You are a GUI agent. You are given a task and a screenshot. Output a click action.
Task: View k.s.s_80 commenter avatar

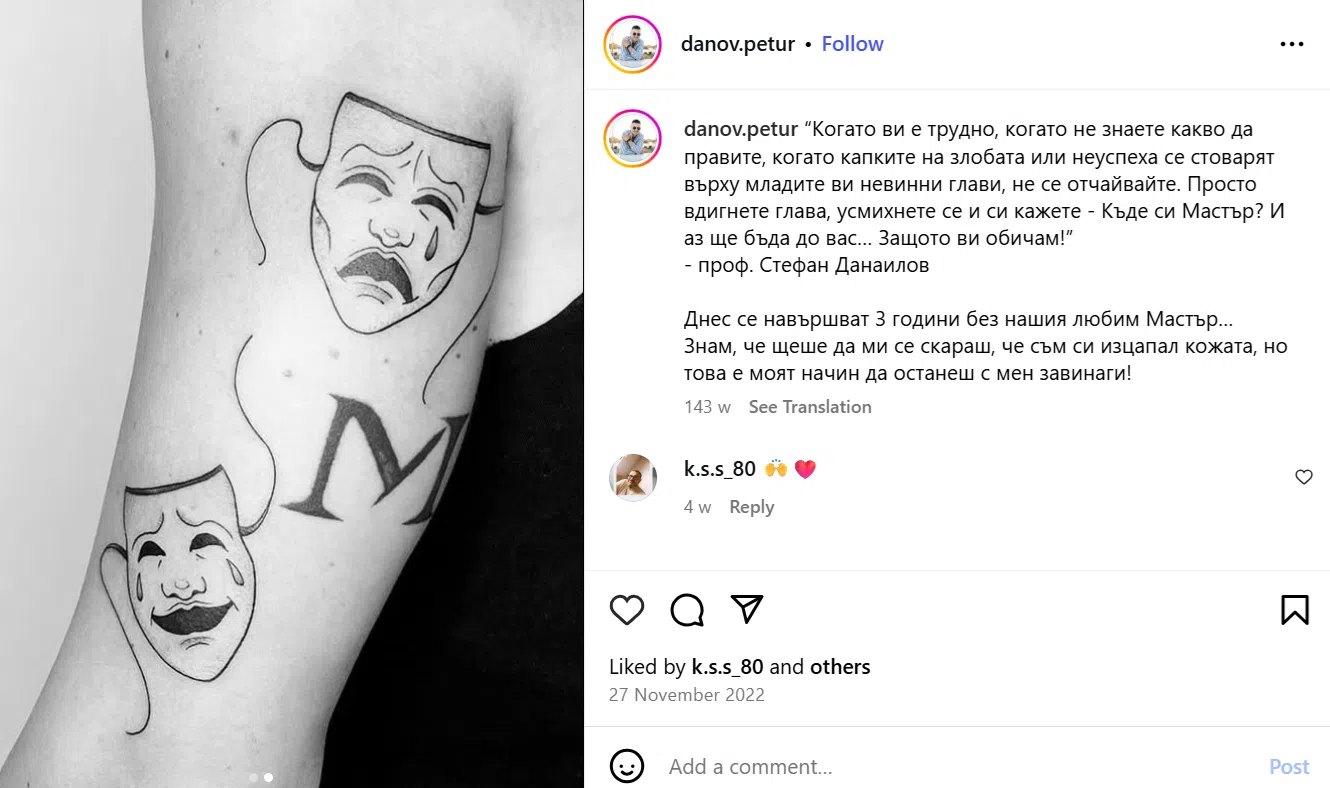pos(633,478)
